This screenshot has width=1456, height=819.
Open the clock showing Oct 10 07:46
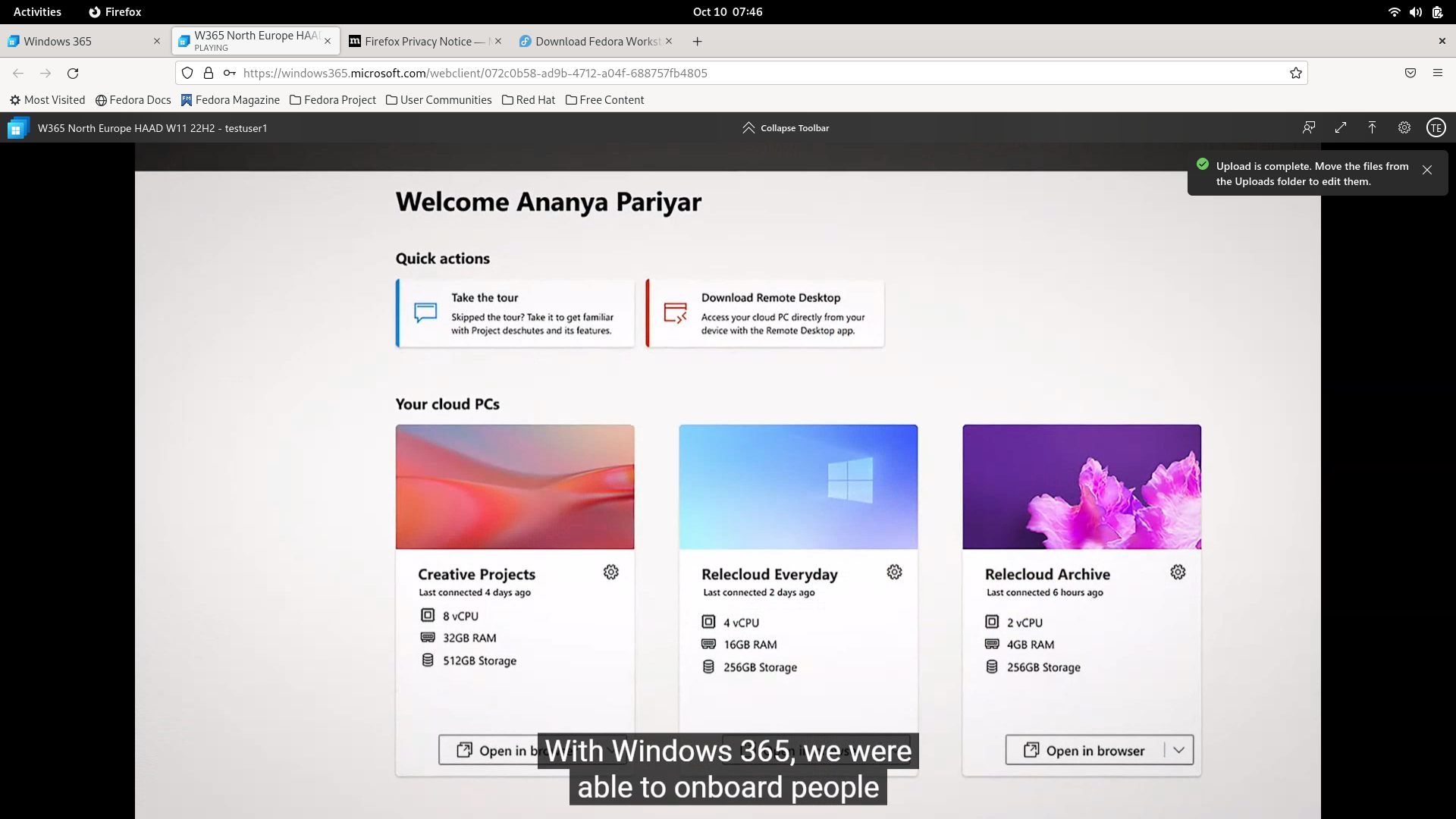727,11
